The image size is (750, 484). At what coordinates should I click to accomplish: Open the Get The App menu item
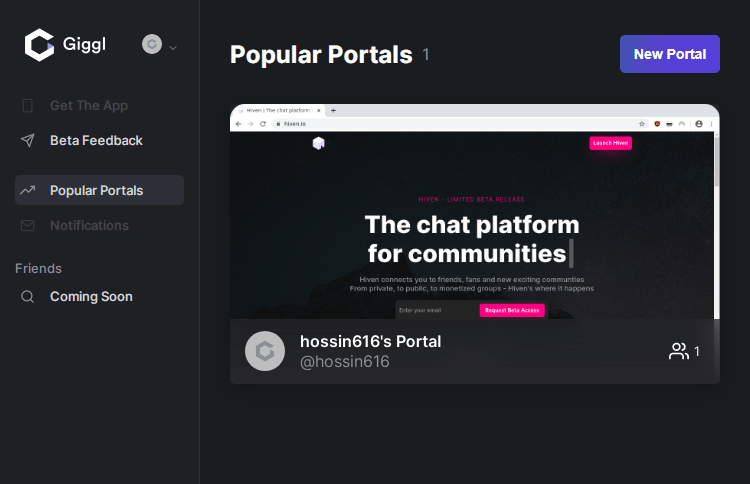(89, 106)
